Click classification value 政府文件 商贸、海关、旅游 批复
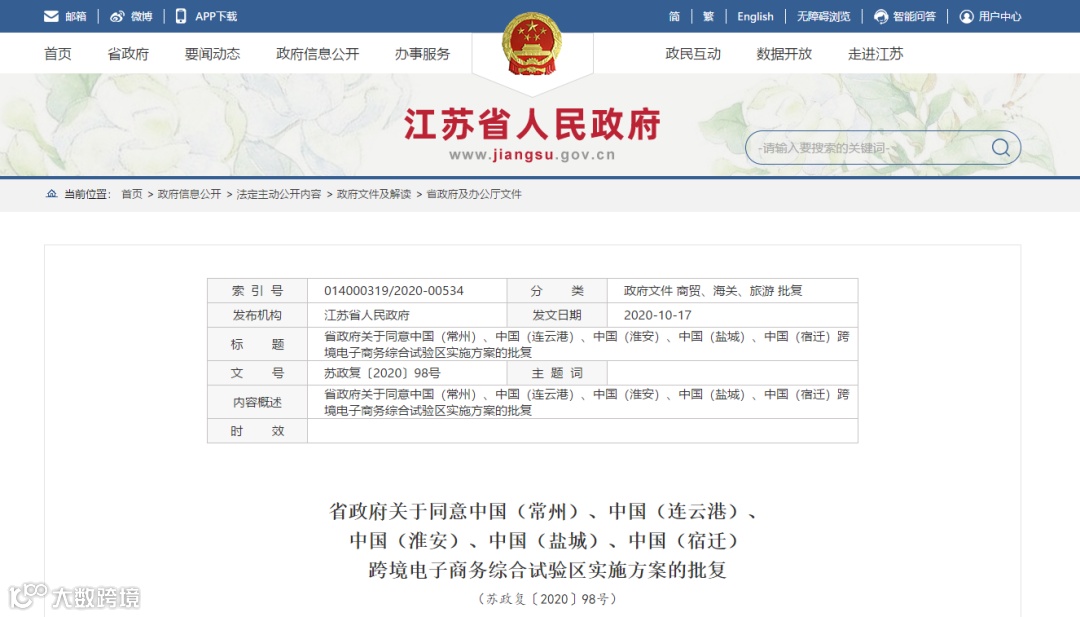Viewport: 1080px width, 617px height. [x=713, y=291]
